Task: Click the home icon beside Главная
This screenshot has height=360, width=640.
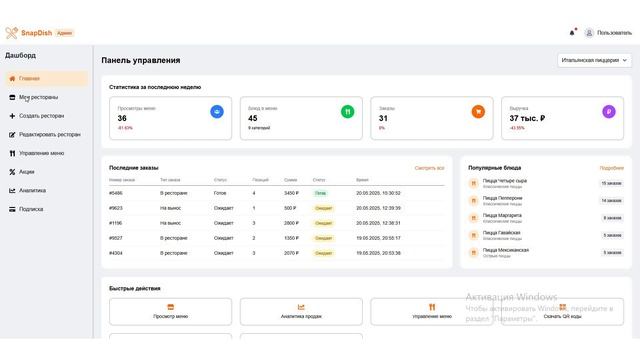Action: pos(12,78)
